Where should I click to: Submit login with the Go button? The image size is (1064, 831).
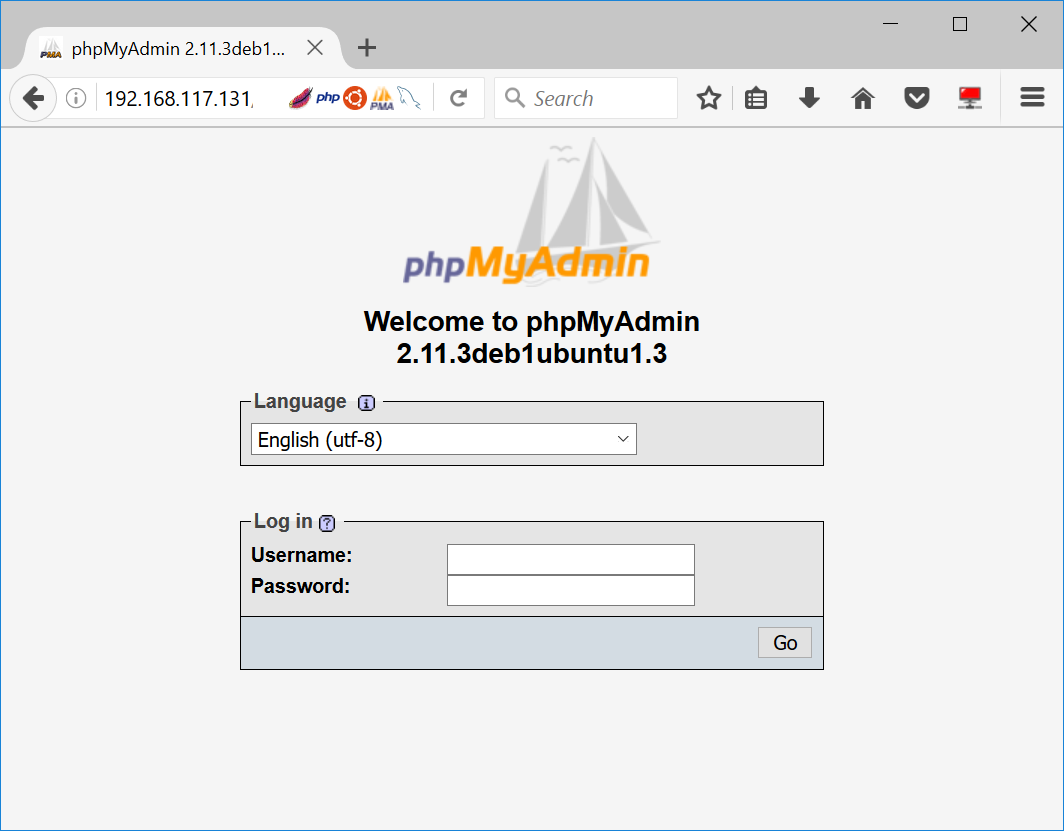point(785,642)
